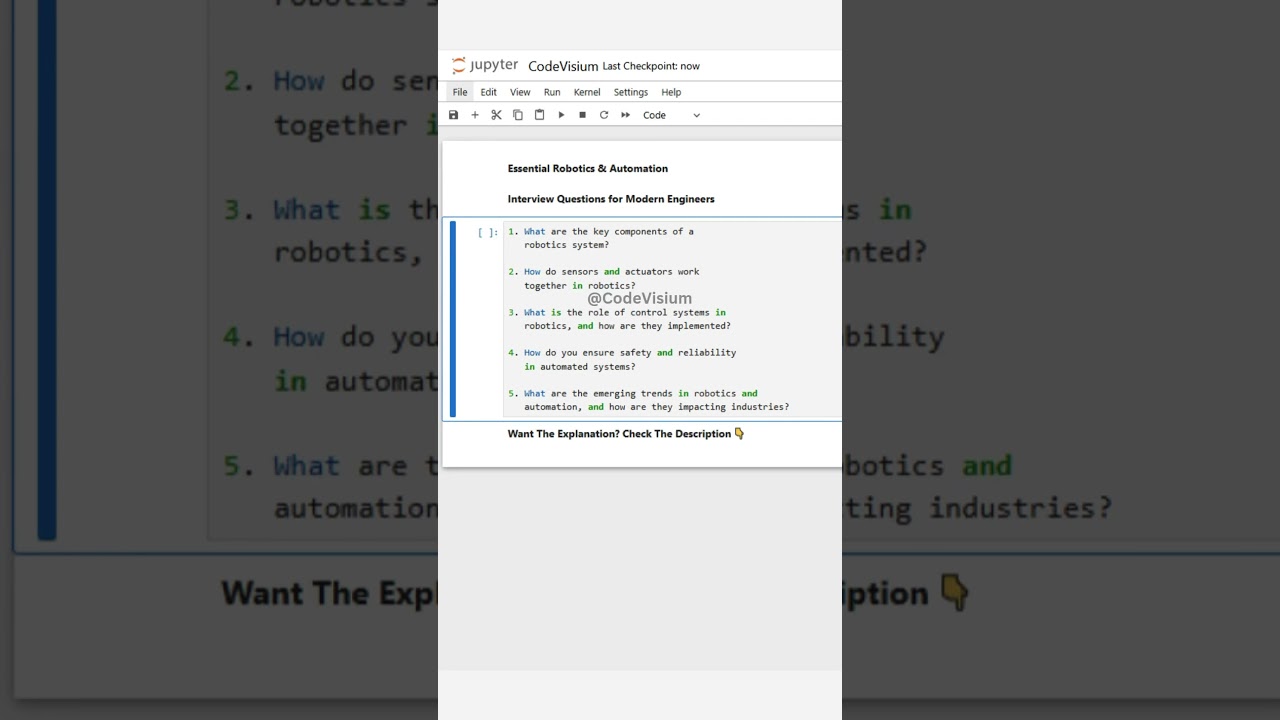Click the Jupyter logo

click(x=485, y=66)
